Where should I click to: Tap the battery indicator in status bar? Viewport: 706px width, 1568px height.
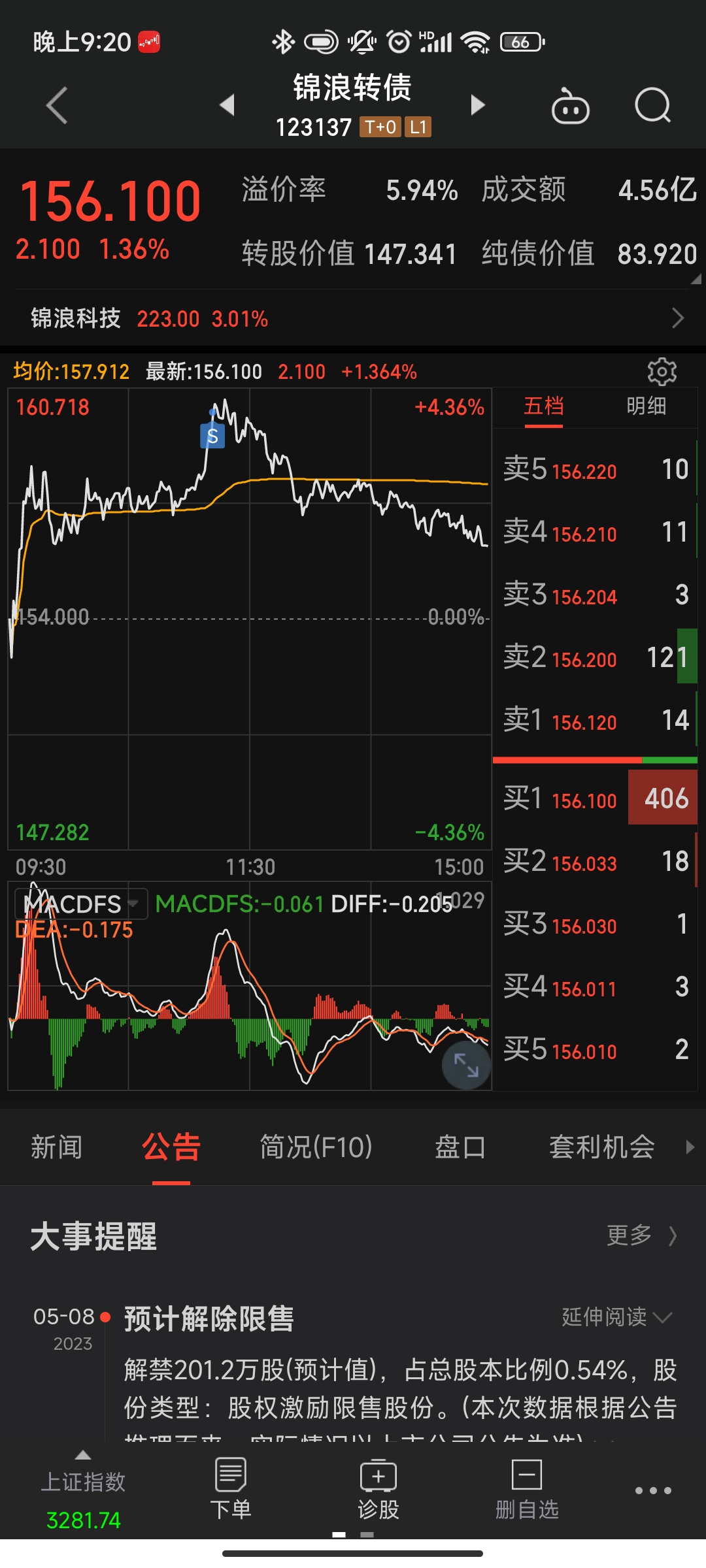click(522, 42)
